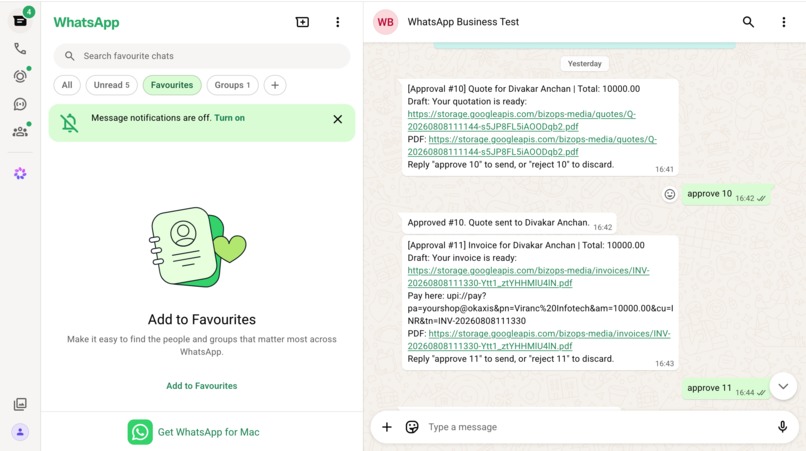
Task: Click the Add to Favourites heading
Action: [202, 319]
